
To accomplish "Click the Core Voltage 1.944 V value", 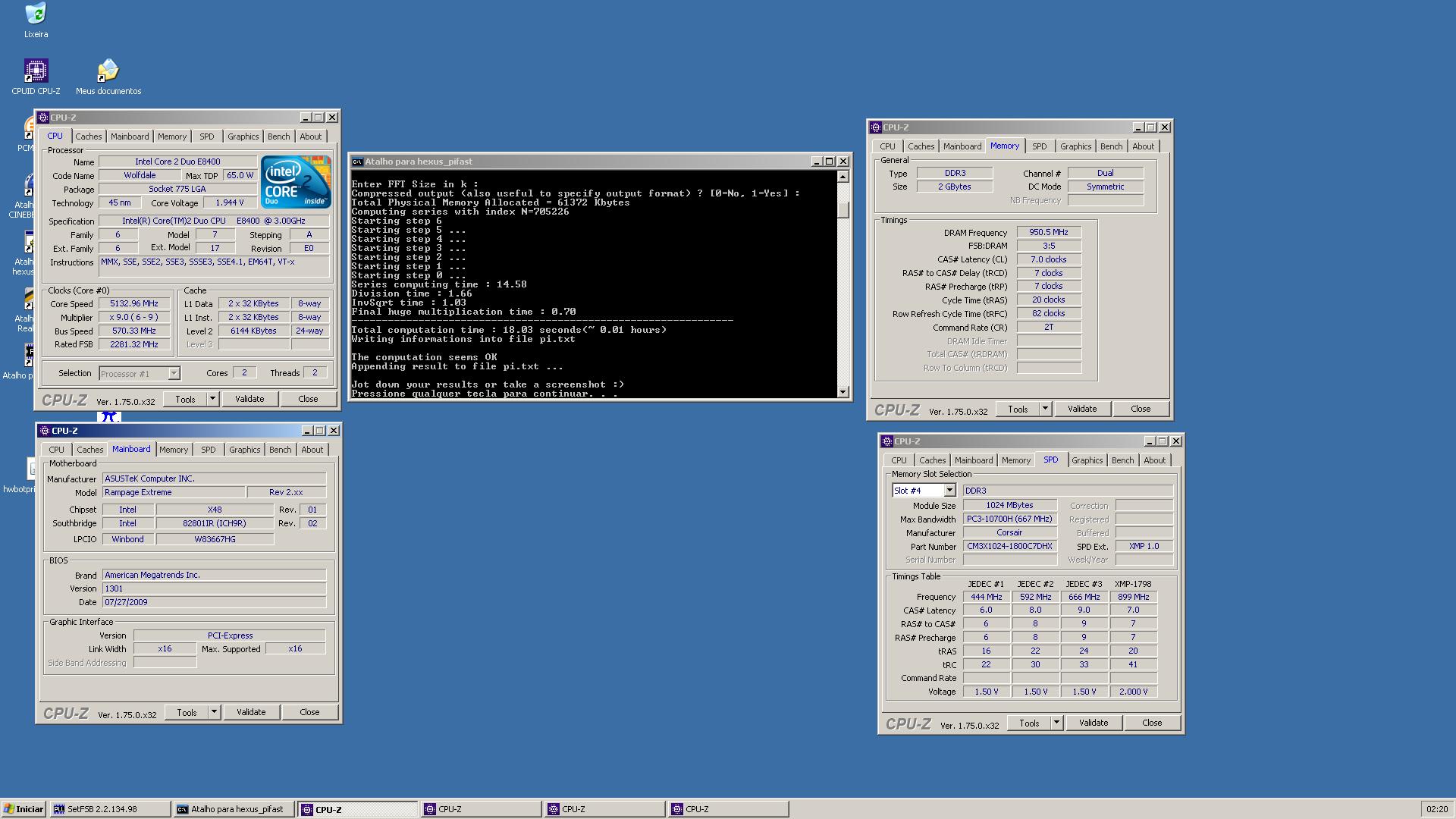I will click(x=230, y=202).
